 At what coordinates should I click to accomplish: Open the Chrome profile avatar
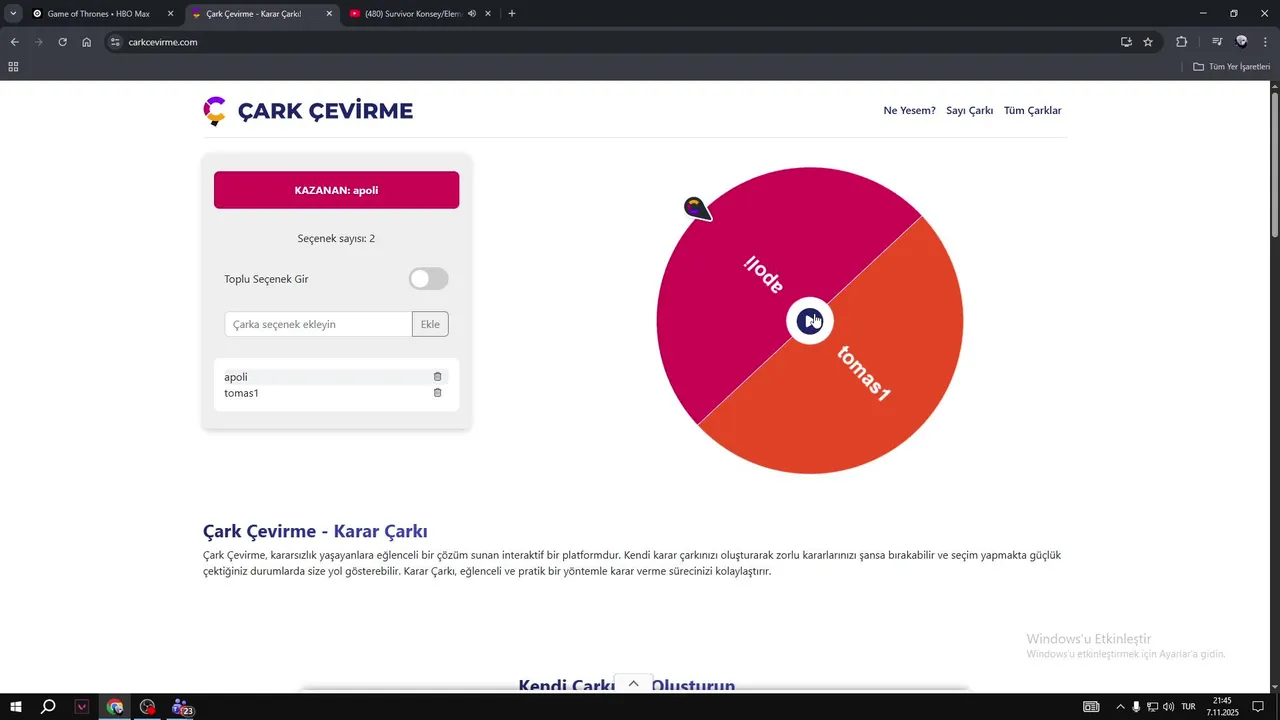click(1241, 42)
